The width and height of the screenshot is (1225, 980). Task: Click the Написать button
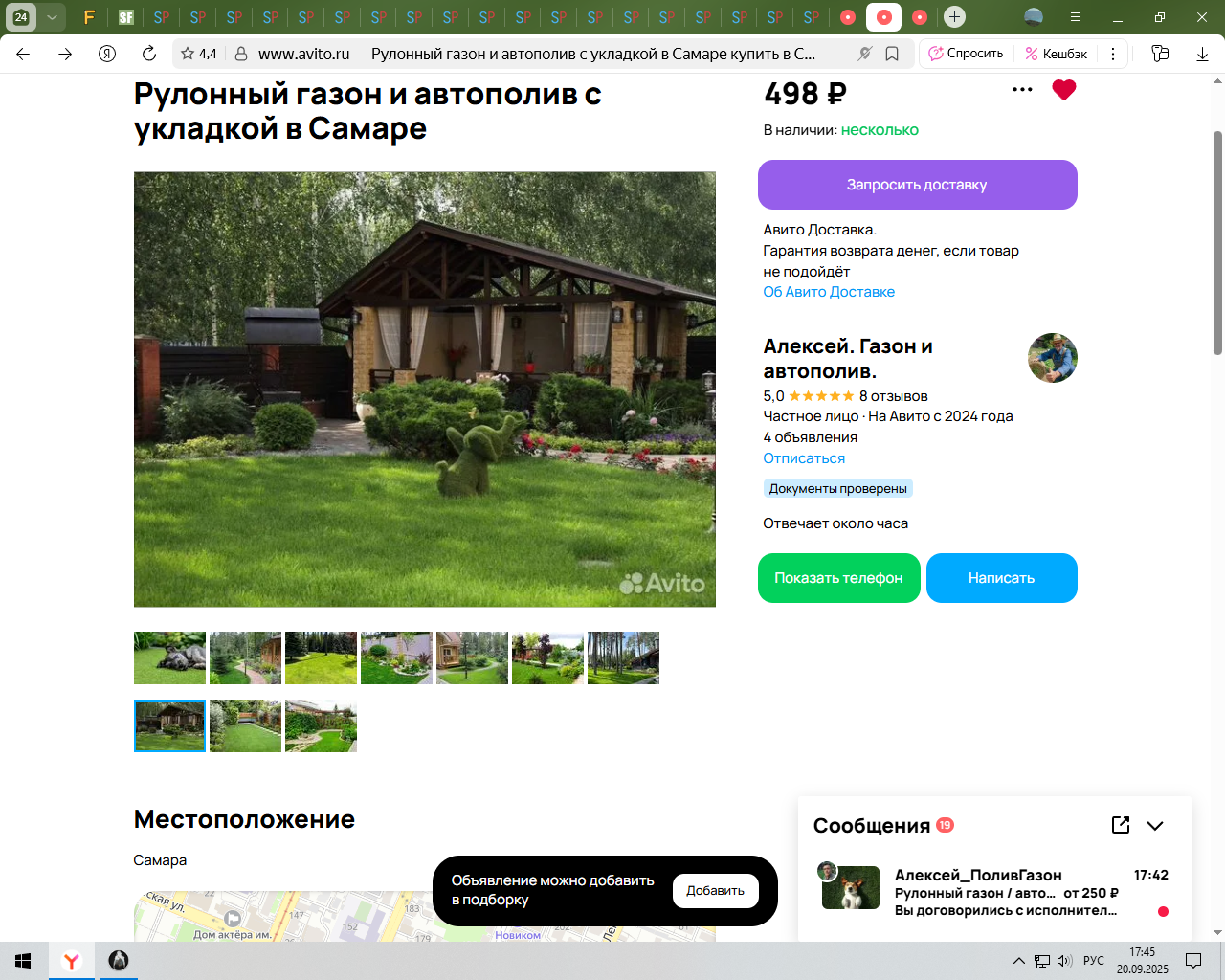coord(1002,578)
